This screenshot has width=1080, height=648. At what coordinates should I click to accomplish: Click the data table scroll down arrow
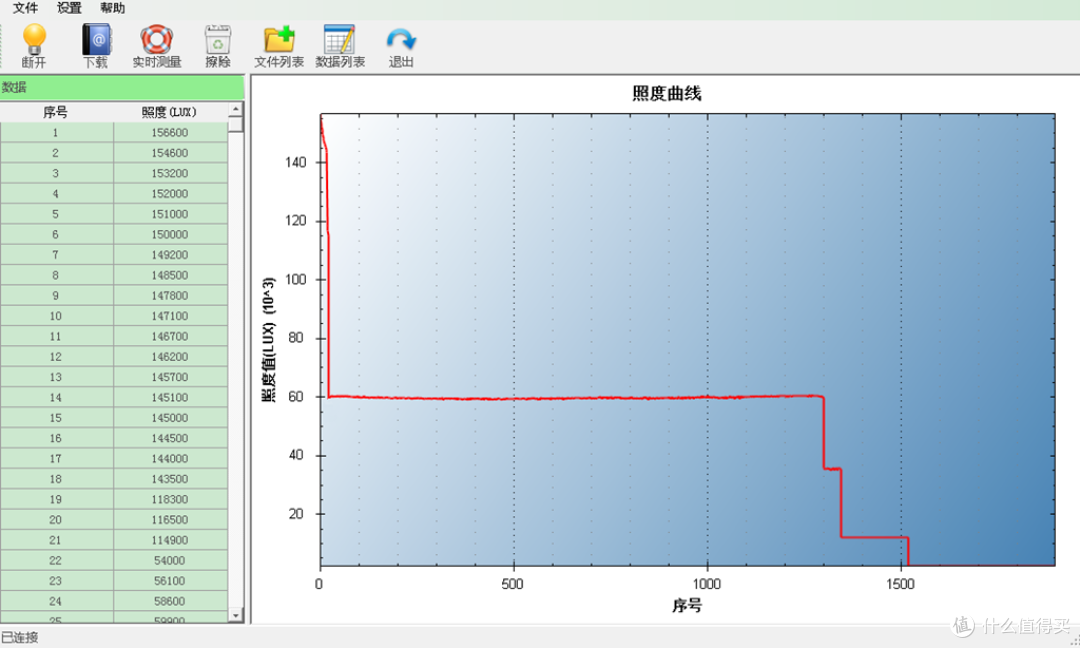236,615
